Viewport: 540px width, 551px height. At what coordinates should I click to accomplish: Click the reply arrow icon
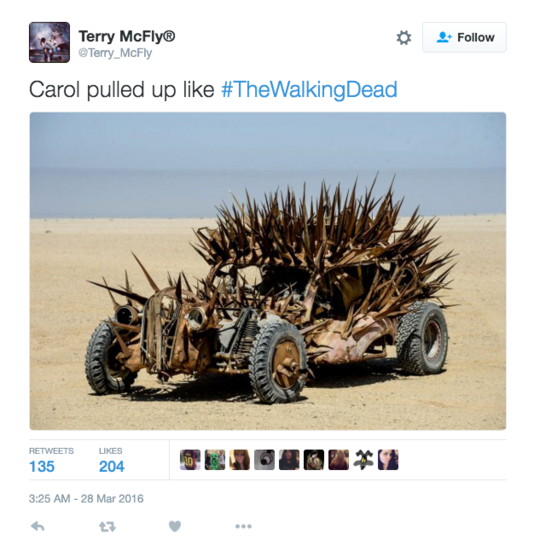click(x=38, y=526)
